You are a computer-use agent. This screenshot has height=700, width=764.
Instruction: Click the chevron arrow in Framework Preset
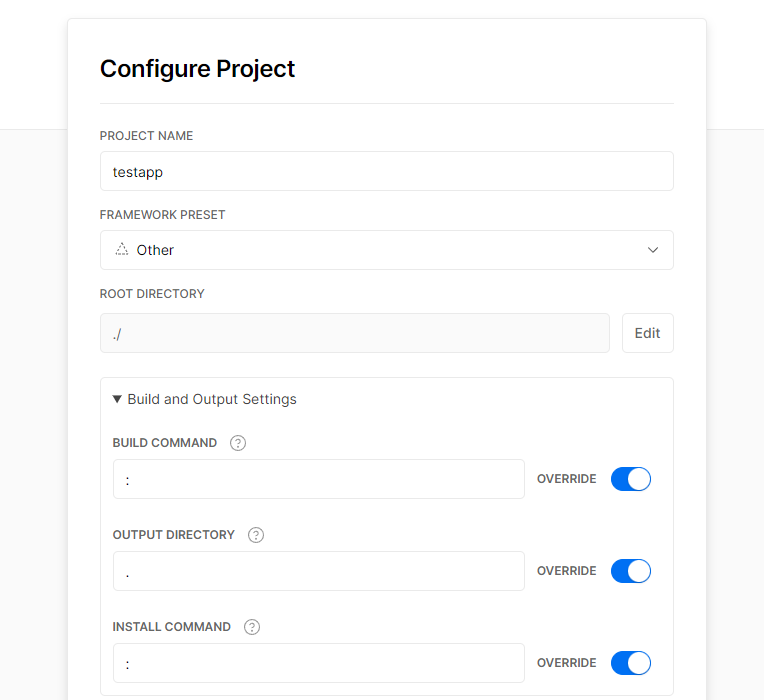(653, 250)
